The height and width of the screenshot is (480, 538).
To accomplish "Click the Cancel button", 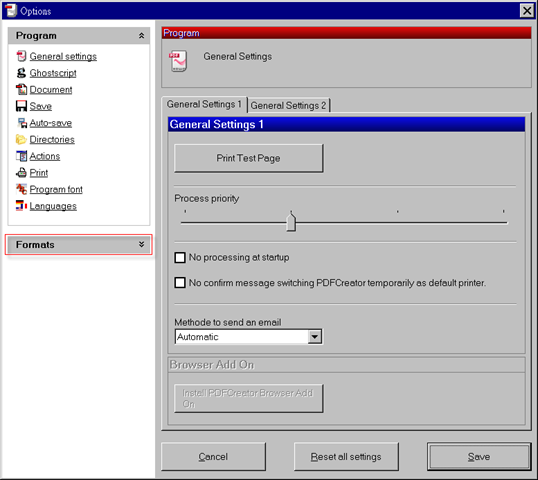I will pos(213,457).
